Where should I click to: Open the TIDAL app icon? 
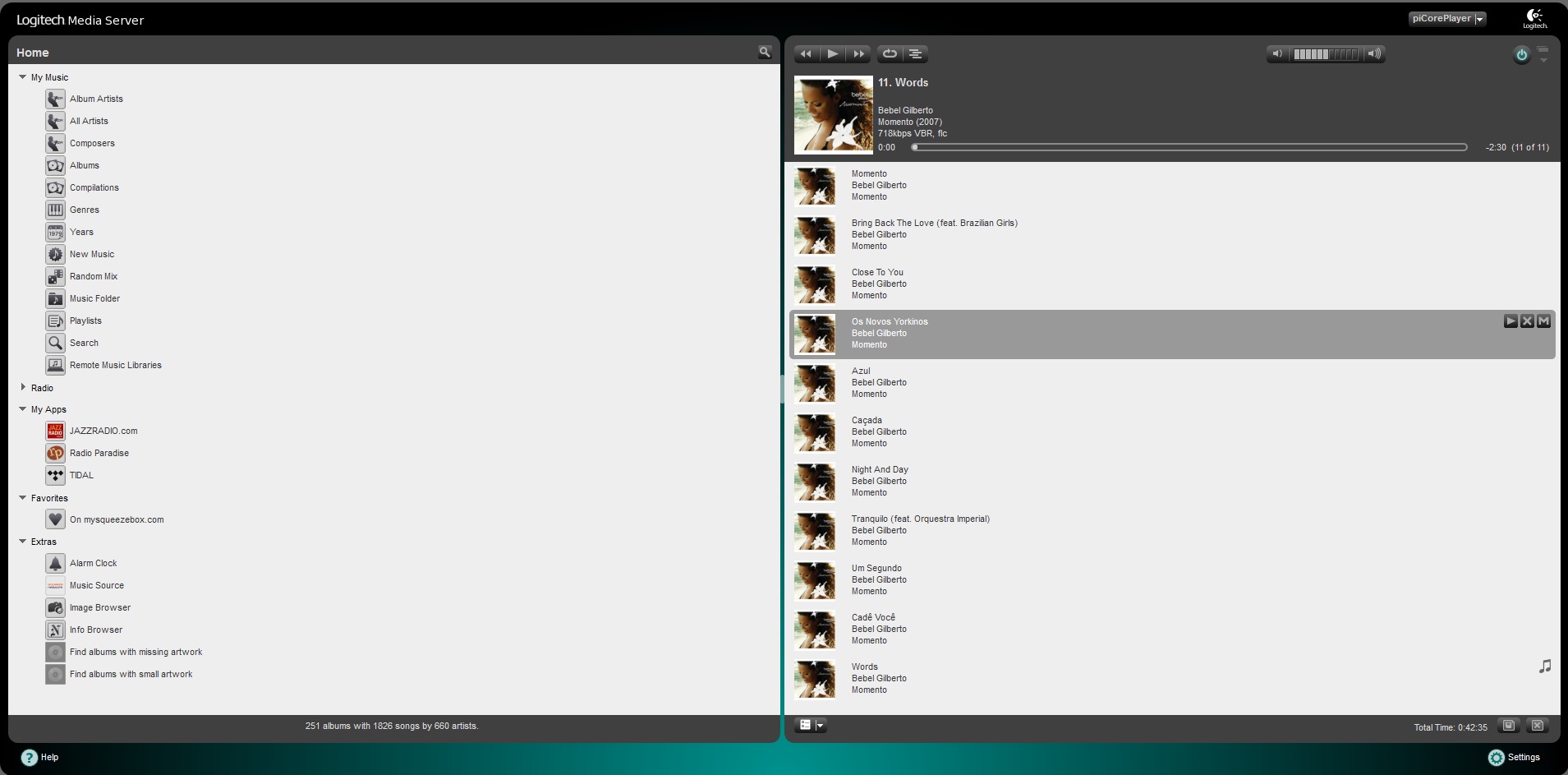tap(55, 476)
